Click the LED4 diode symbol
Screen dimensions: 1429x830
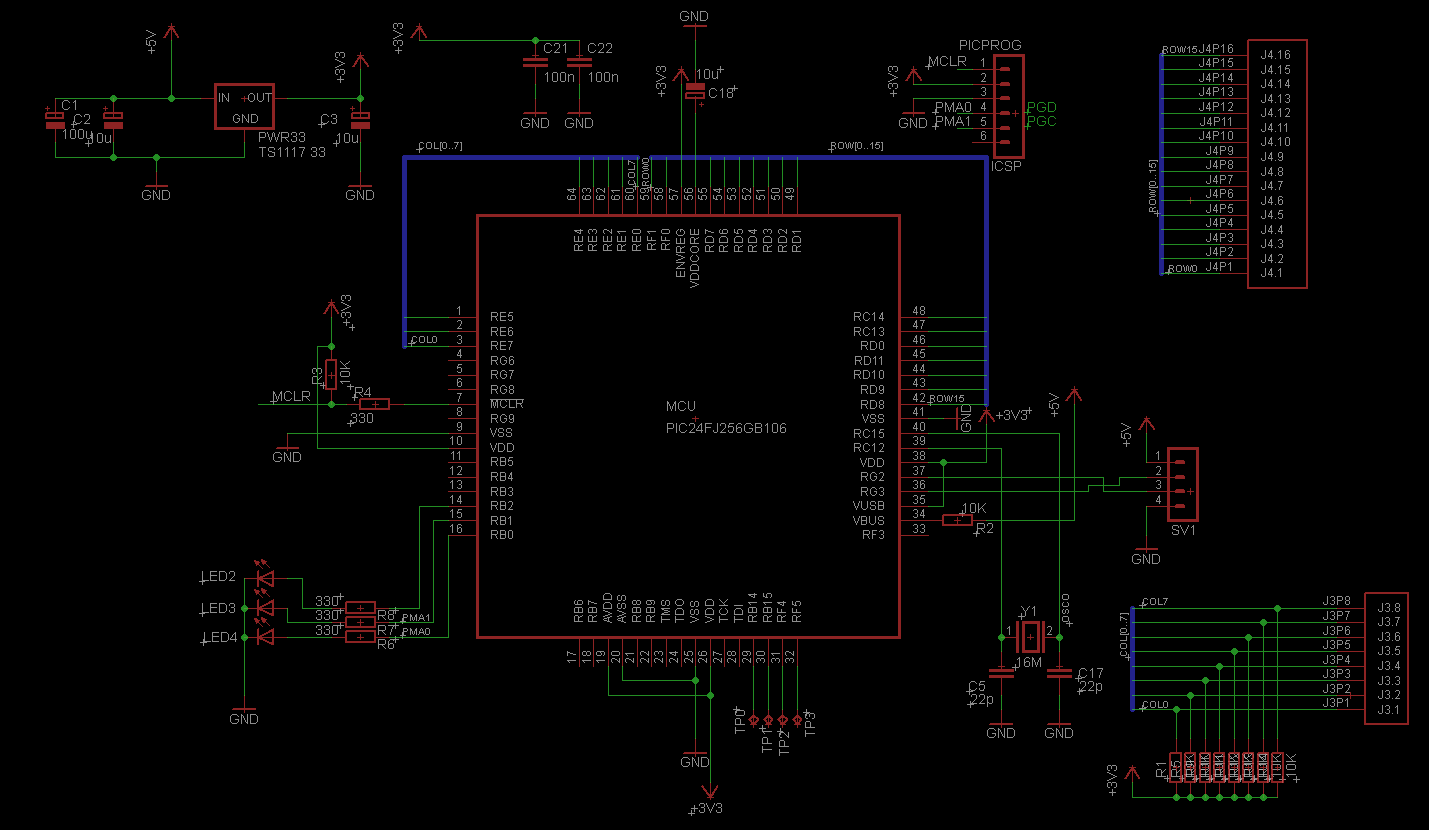tap(265, 637)
